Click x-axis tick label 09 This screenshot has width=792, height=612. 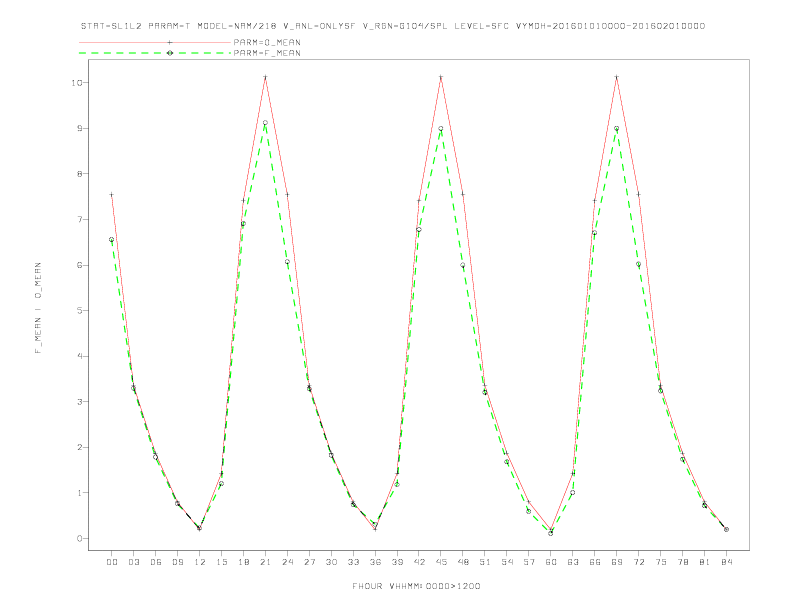177,562
